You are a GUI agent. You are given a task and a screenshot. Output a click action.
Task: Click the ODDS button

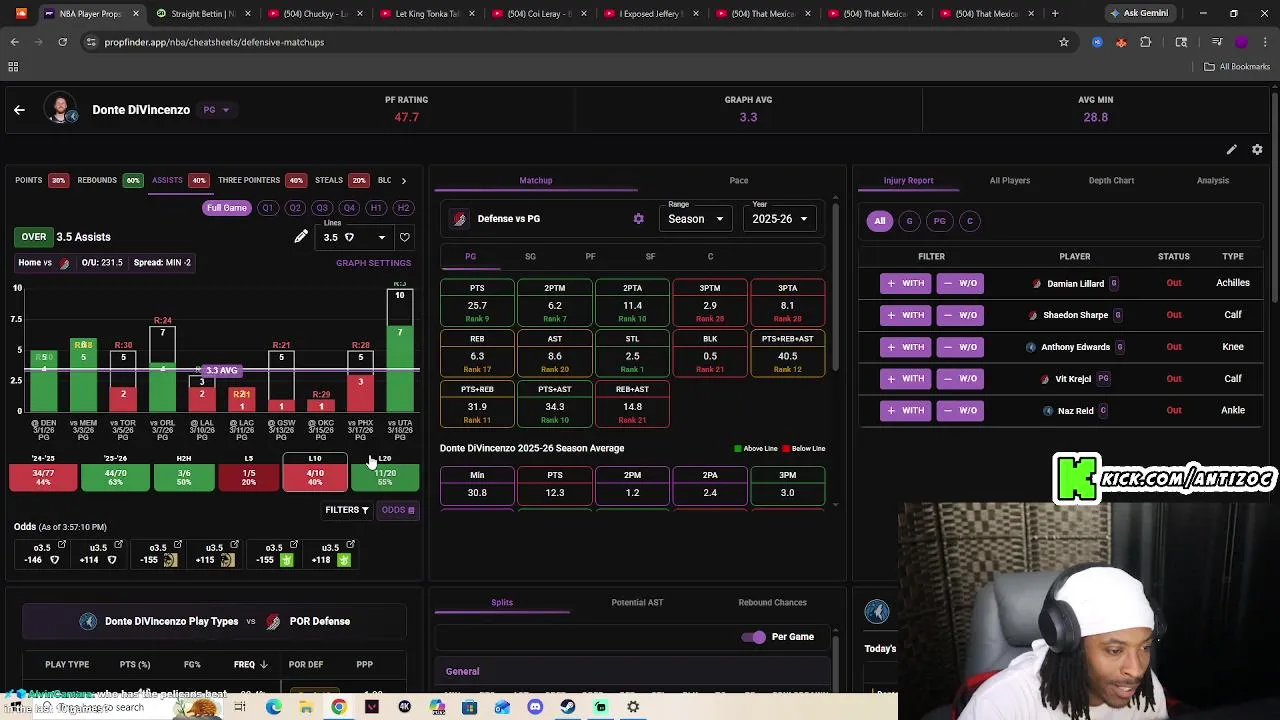397,510
